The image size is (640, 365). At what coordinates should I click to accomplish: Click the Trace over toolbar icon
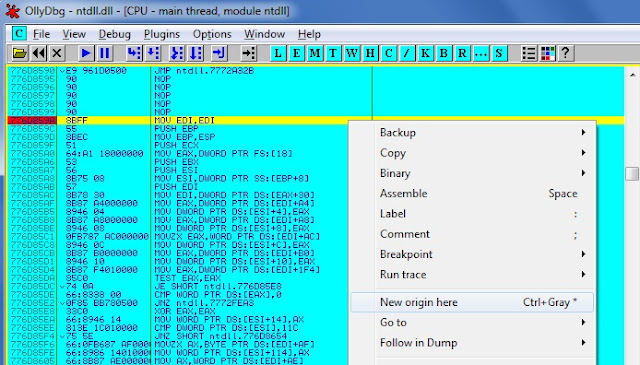[196, 53]
